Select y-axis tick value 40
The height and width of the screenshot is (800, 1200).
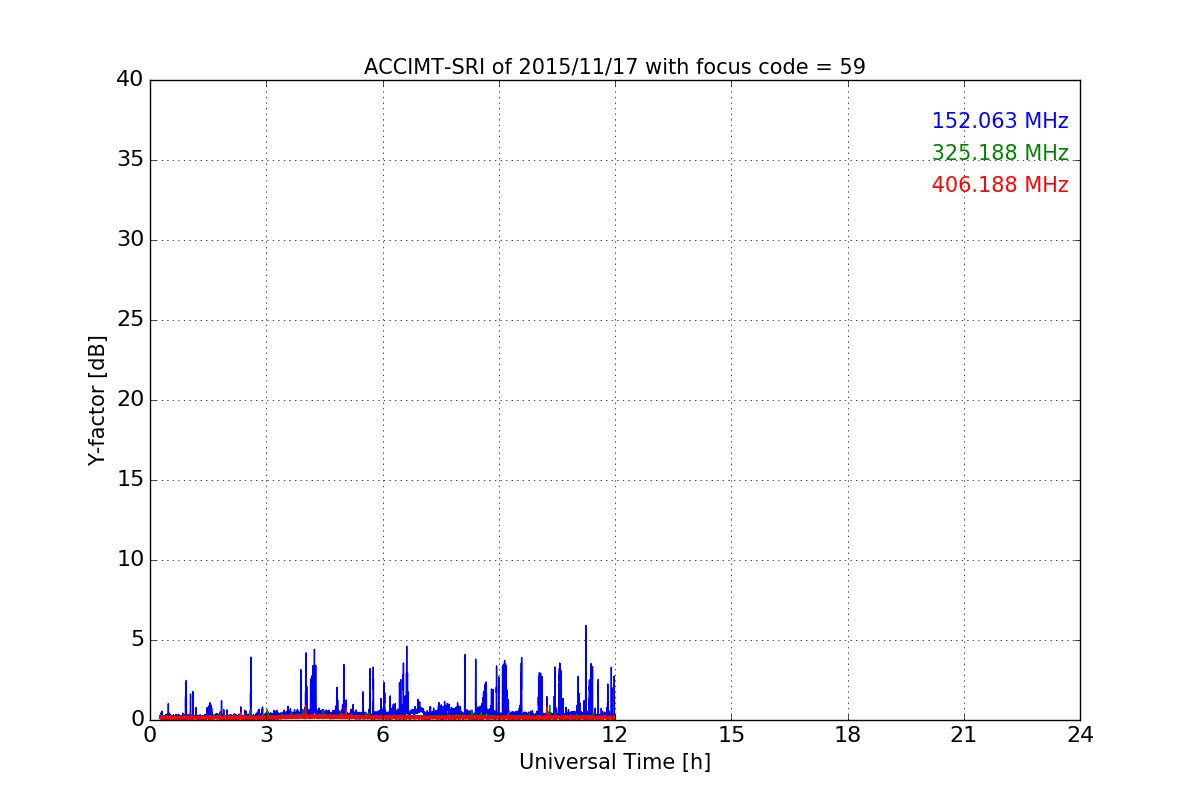pos(130,80)
